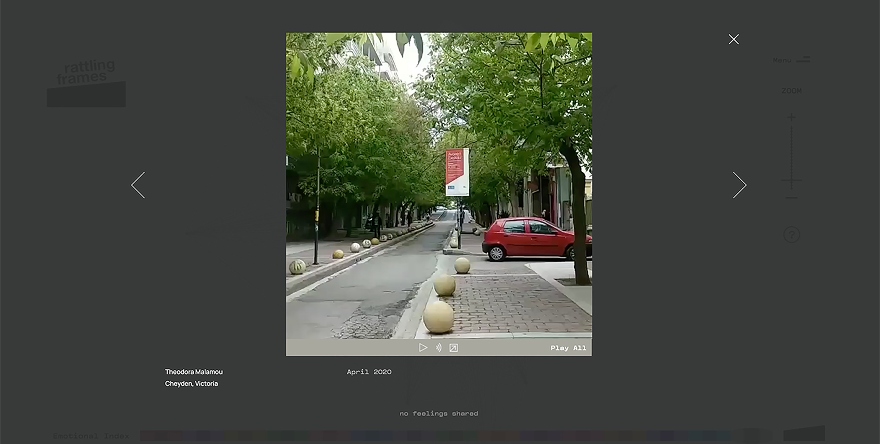Click the street video thumbnail image
This screenshot has width=880, height=444.
click(x=438, y=185)
